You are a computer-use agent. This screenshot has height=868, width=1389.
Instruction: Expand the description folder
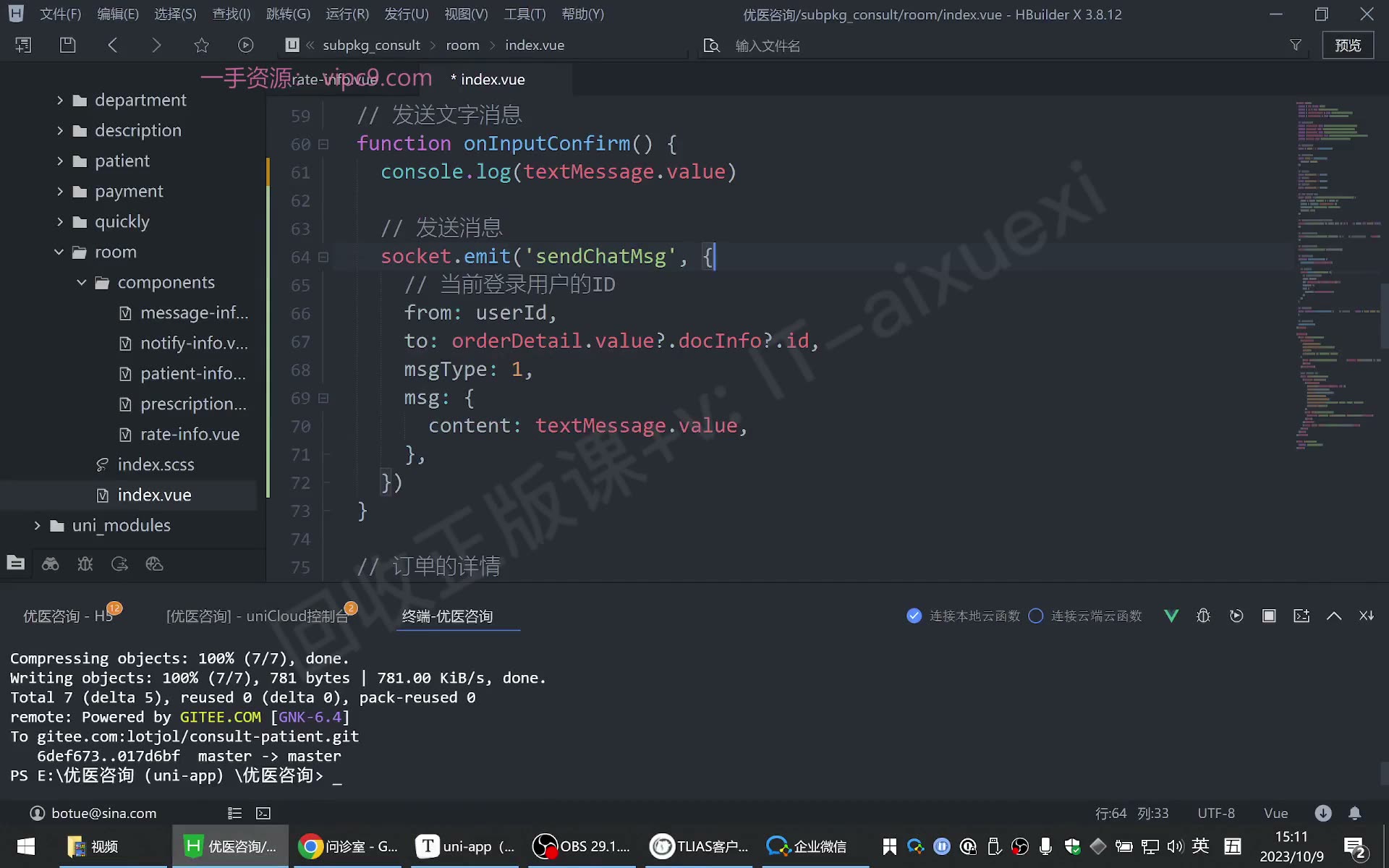click(60, 130)
